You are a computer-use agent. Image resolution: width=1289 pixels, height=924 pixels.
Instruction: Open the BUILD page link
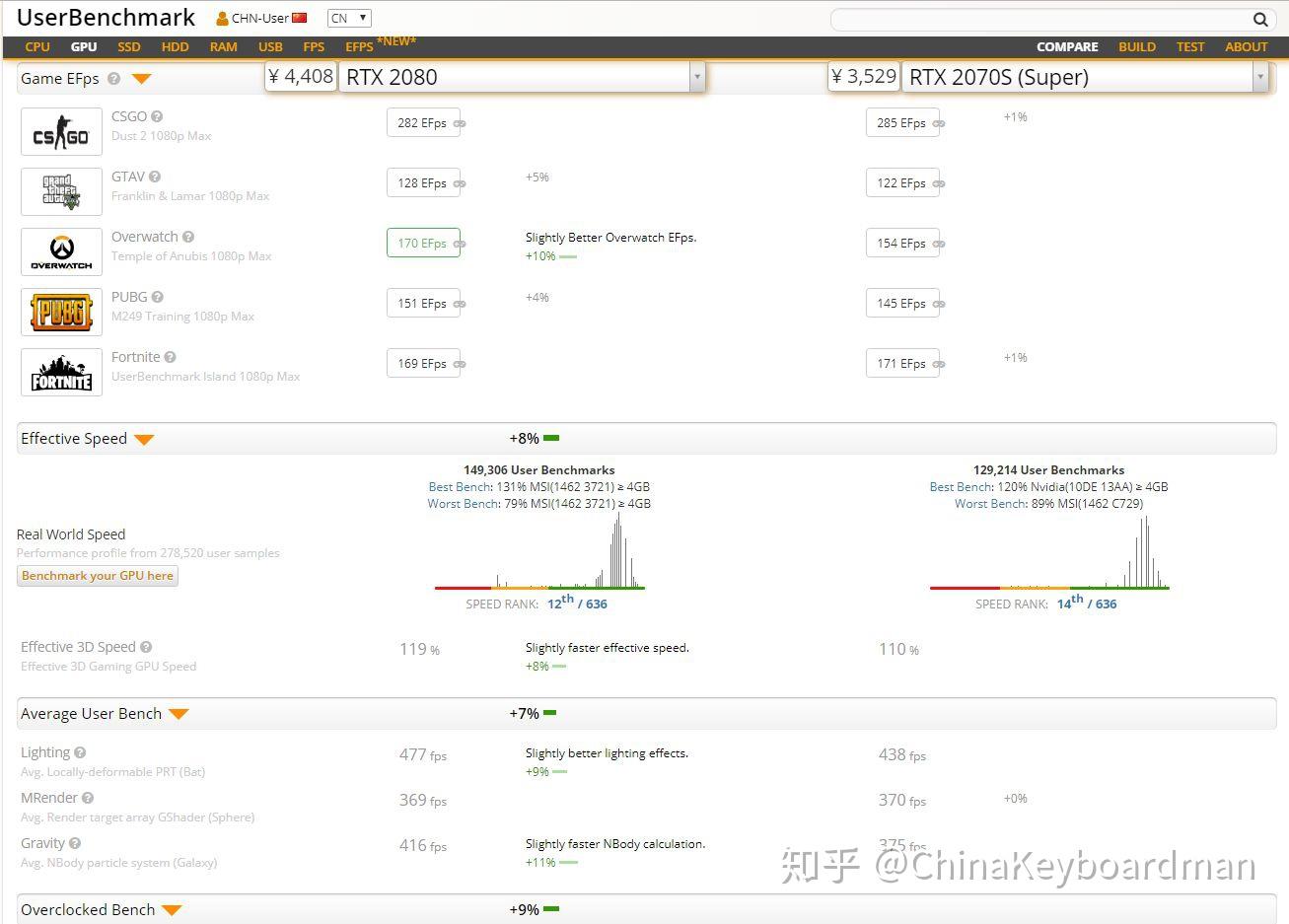(x=1137, y=46)
